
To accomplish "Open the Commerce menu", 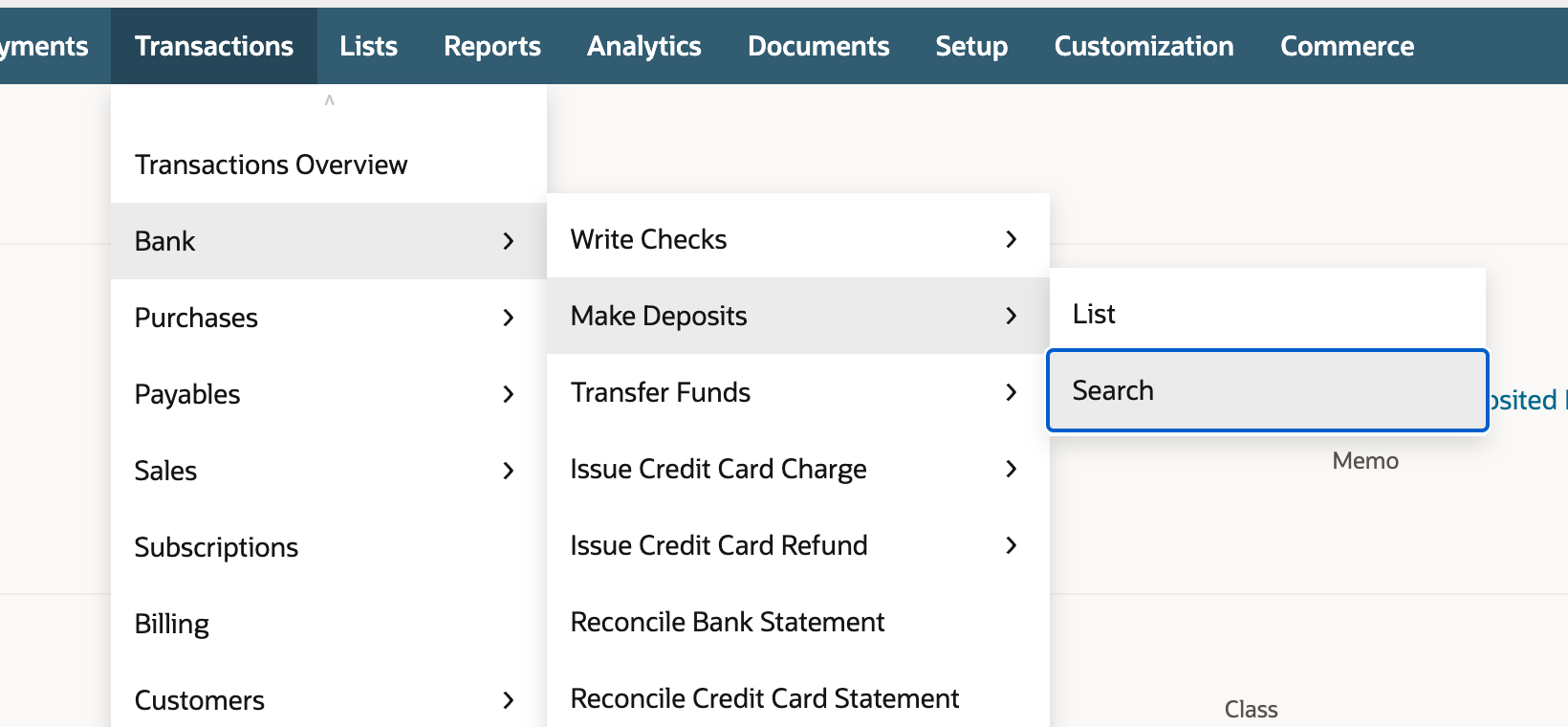I will tap(1347, 46).
